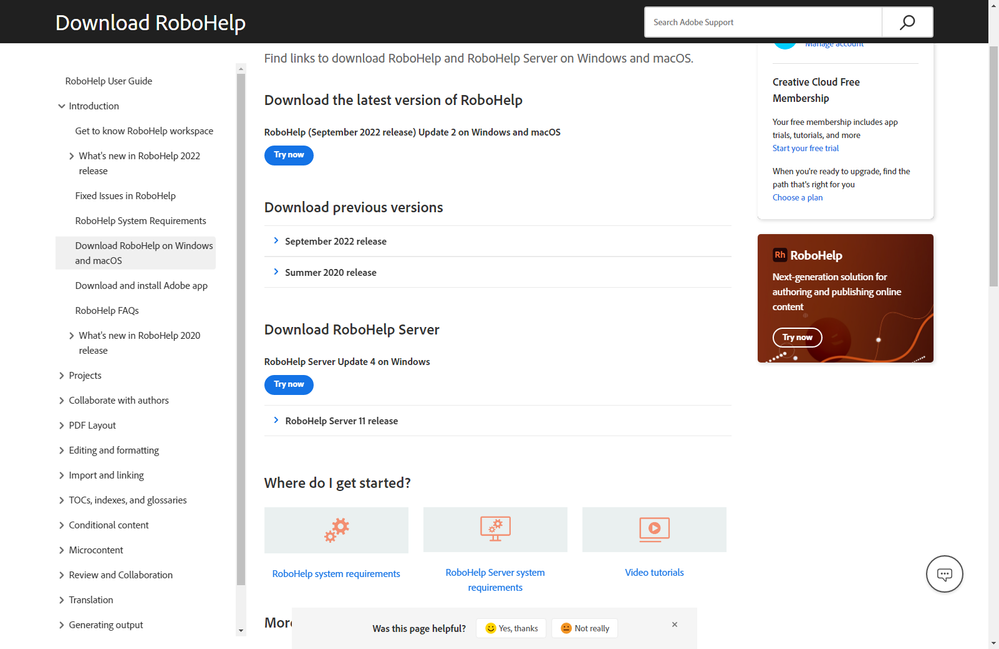
Task: Open RoboHelp Server system requirements link
Action: click(495, 580)
